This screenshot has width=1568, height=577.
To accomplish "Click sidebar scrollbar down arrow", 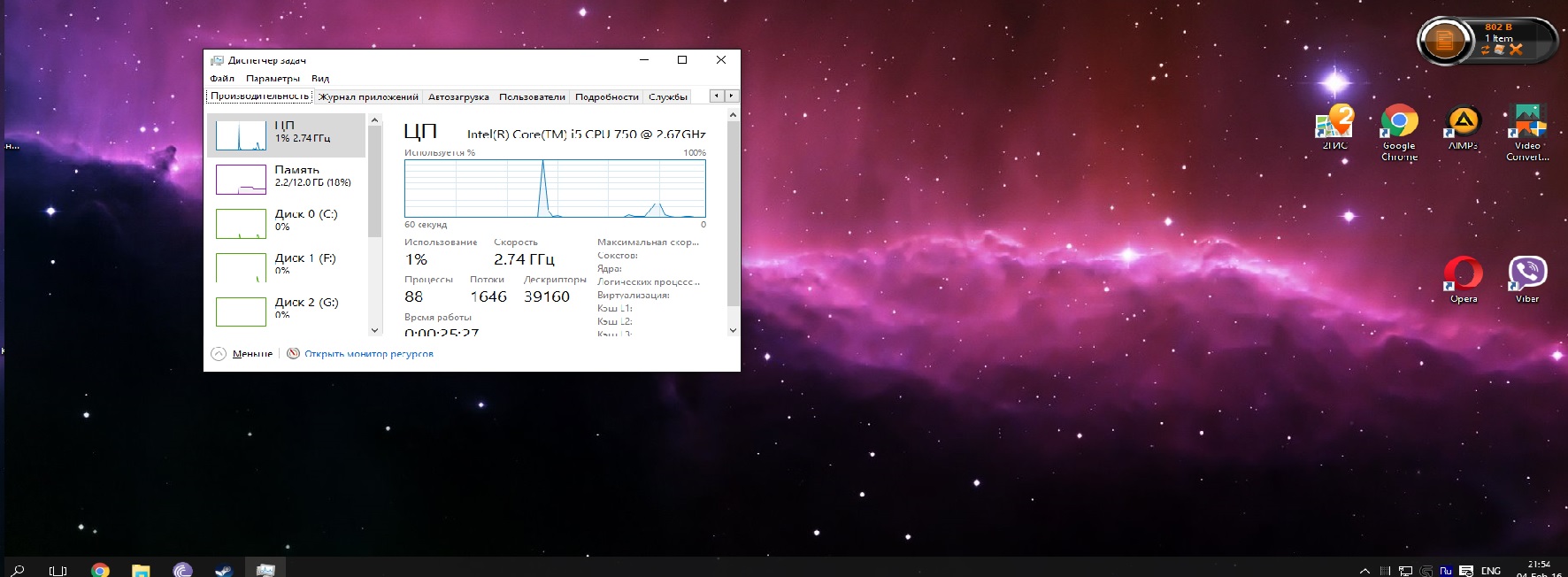I will pos(374,330).
